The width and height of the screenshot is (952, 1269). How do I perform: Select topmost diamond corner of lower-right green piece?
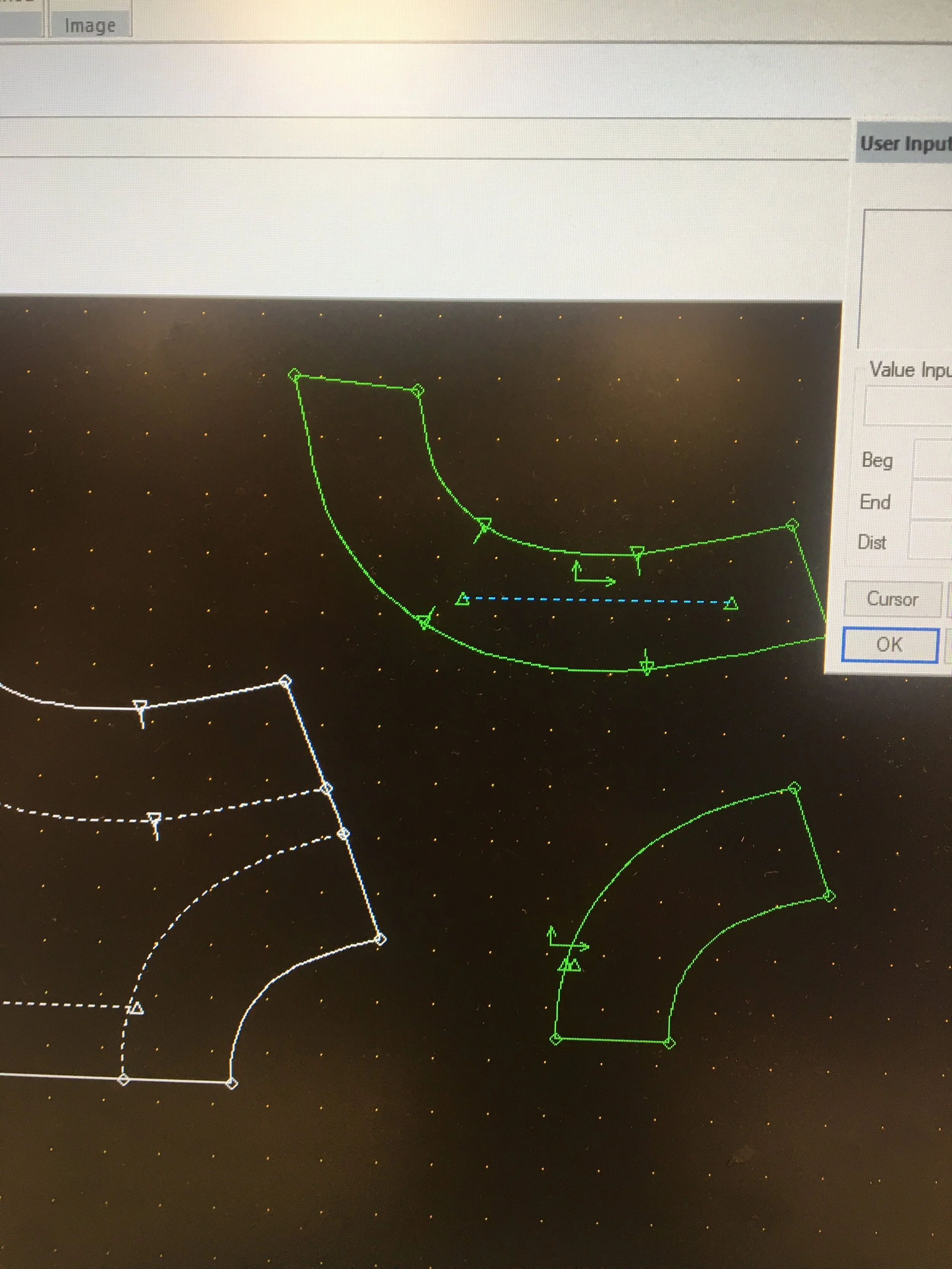[794, 787]
